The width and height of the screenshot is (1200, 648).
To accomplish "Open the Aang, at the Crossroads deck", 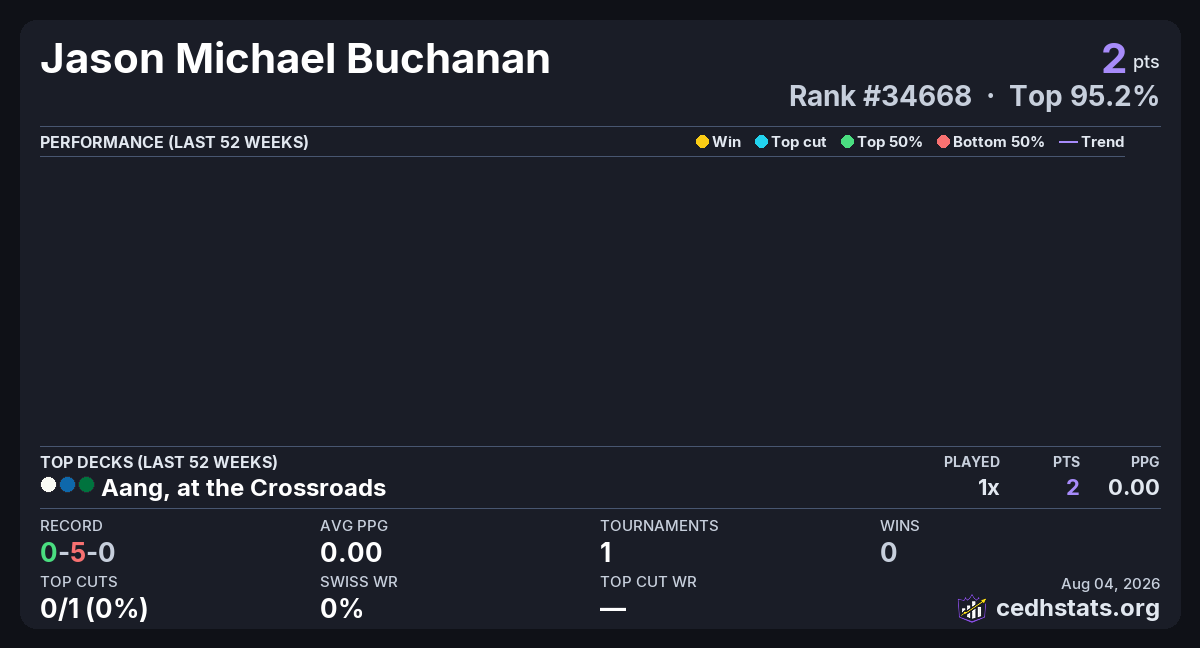I will [x=244, y=488].
